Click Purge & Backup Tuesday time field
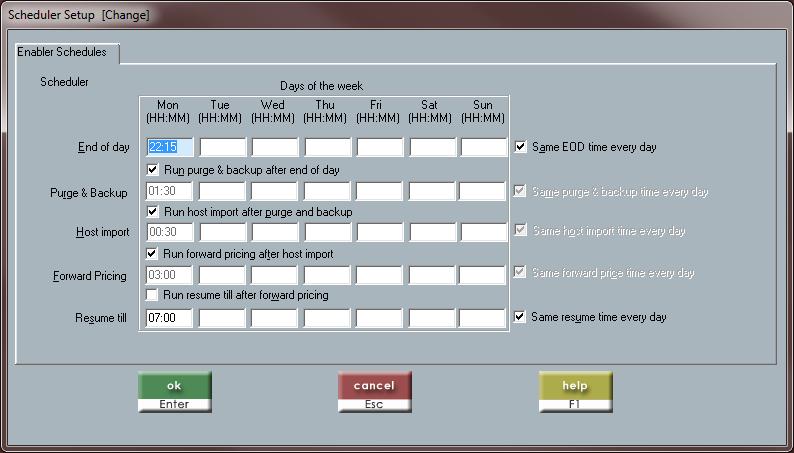This screenshot has width=794, height=453. point(222,191)
